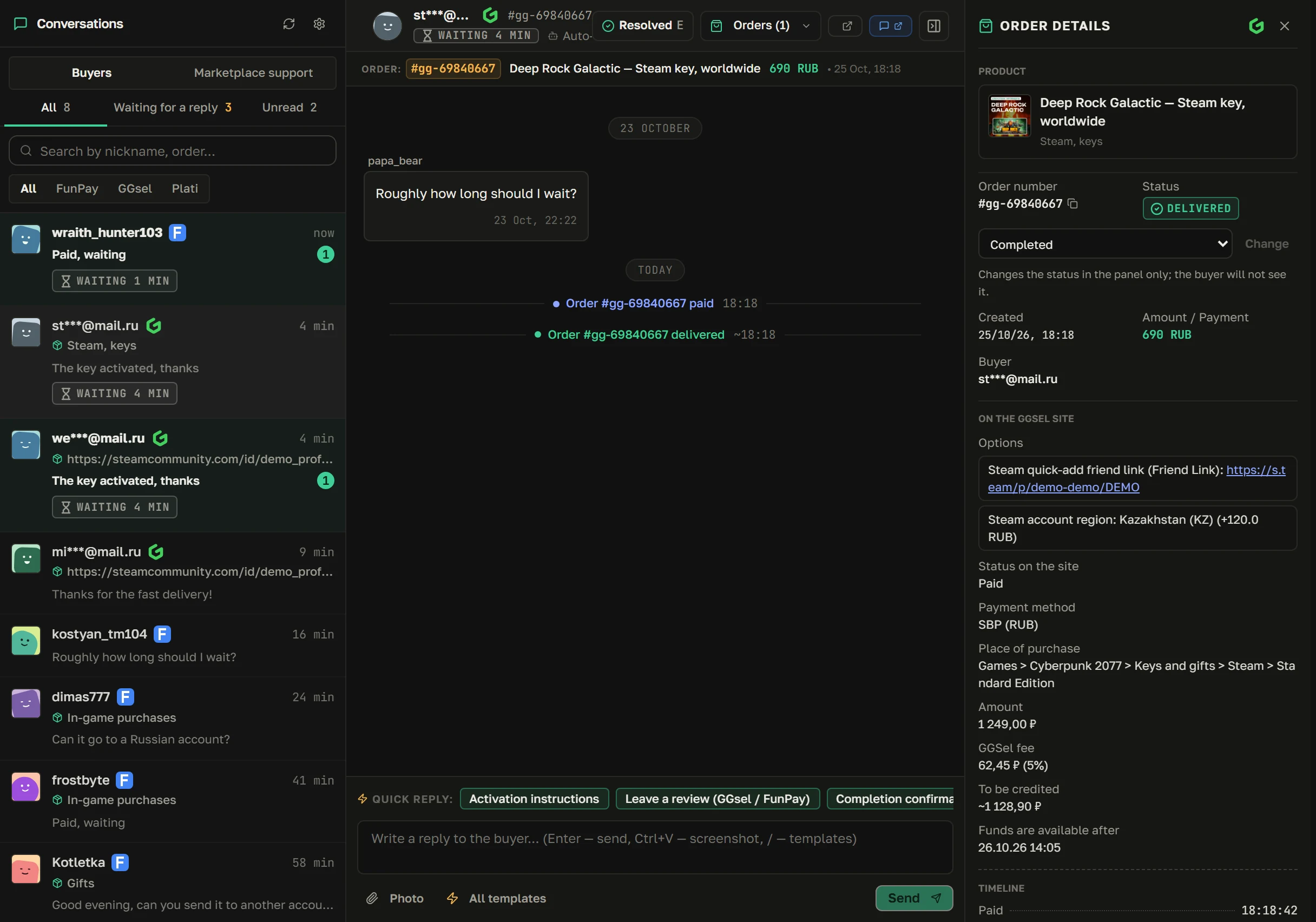Click unread badge on wraith_hunter103 chat
This screenshot has width=1316, height=922.
(326, 254)
